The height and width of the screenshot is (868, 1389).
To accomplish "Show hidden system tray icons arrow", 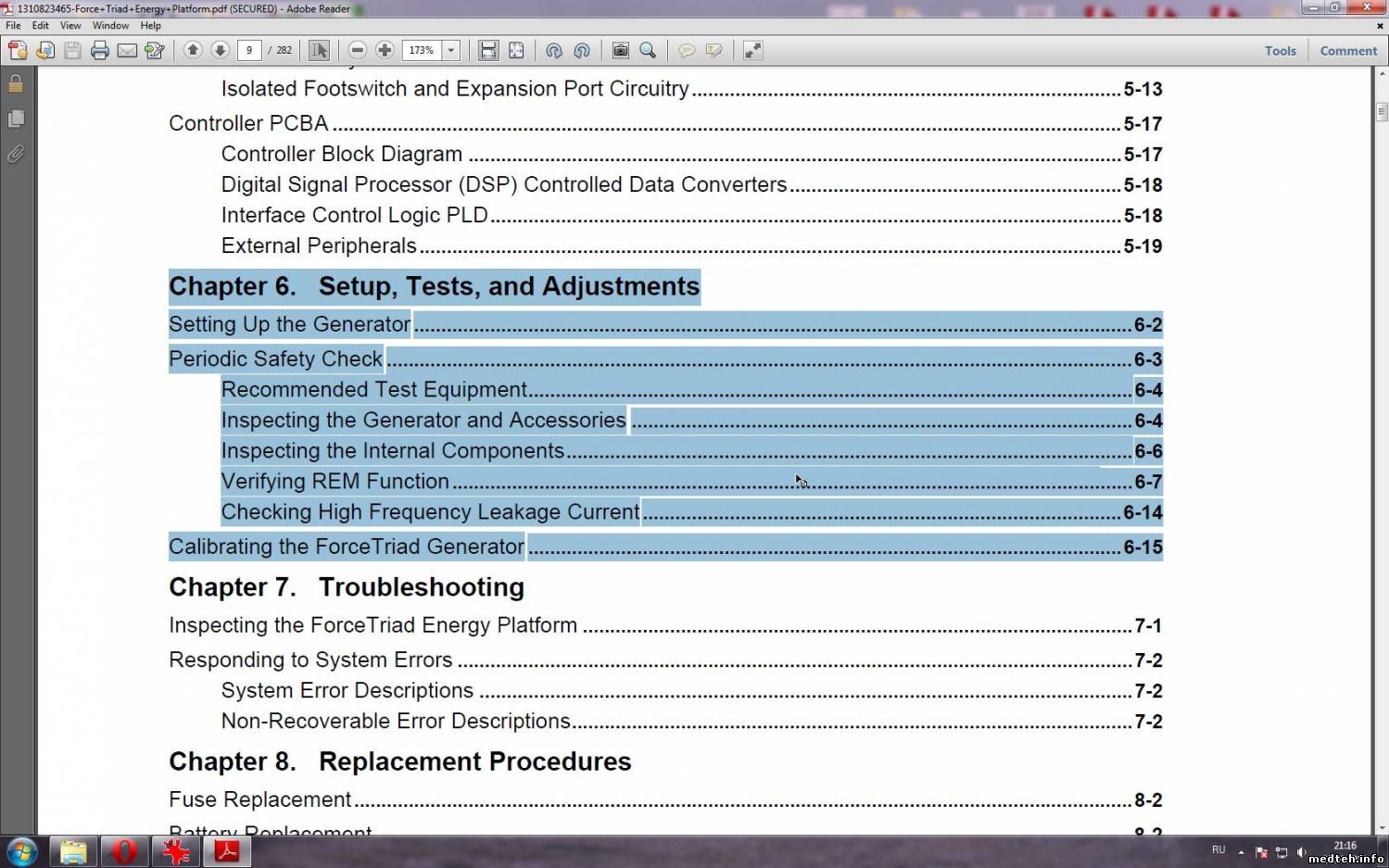I will [1241, 852].
